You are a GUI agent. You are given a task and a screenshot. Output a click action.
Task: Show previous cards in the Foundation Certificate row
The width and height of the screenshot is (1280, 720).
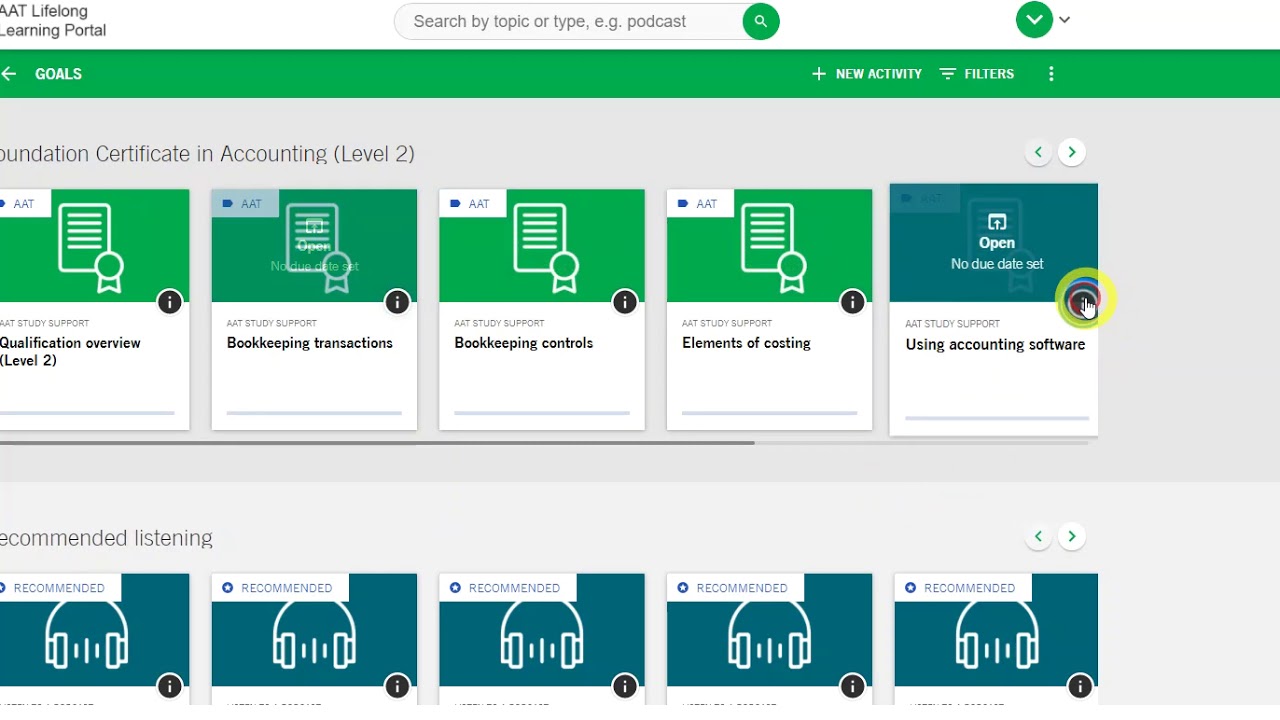tap(1038, 152)
